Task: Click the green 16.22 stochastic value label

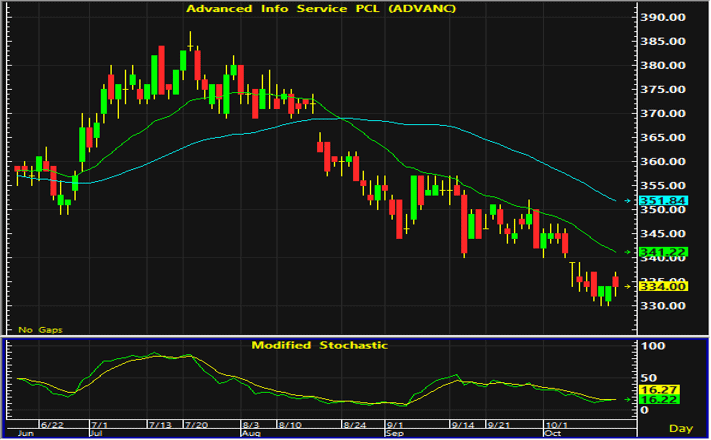Action: coord(659,400)
